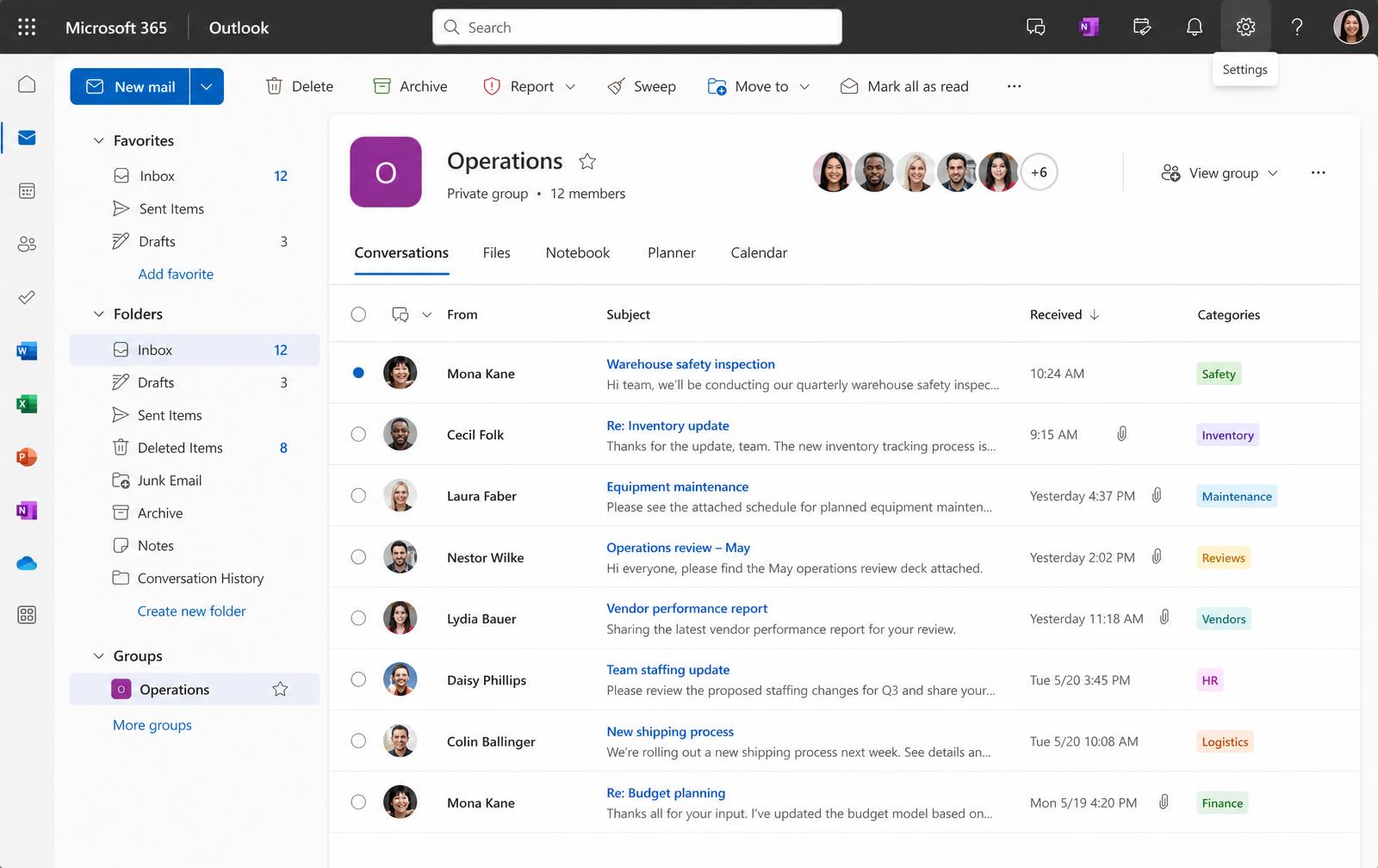
Task: Open group more options ellipsis
Action: click(x=1318, y=172)
